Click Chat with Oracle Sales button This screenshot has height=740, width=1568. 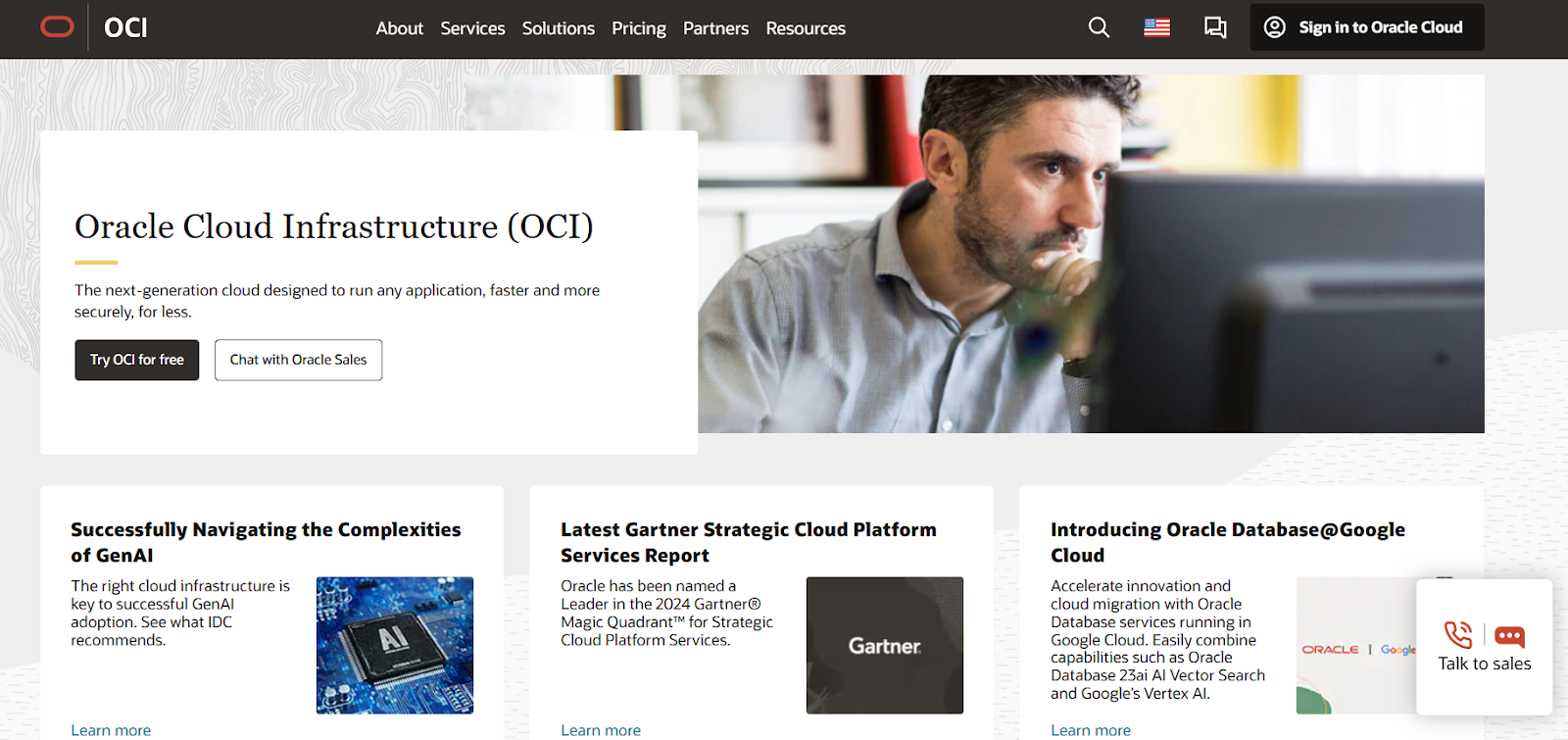[299, 360]
